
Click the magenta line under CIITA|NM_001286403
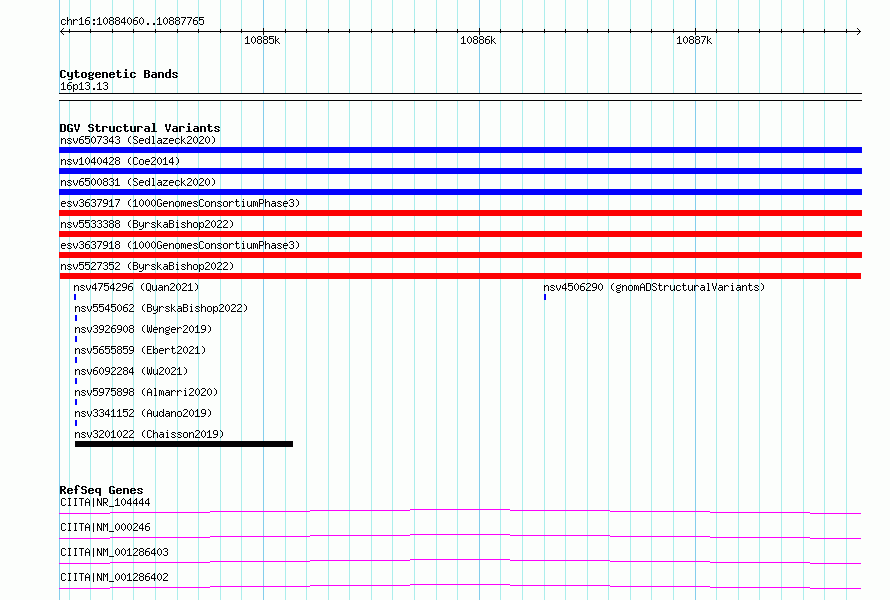(460, 561)
